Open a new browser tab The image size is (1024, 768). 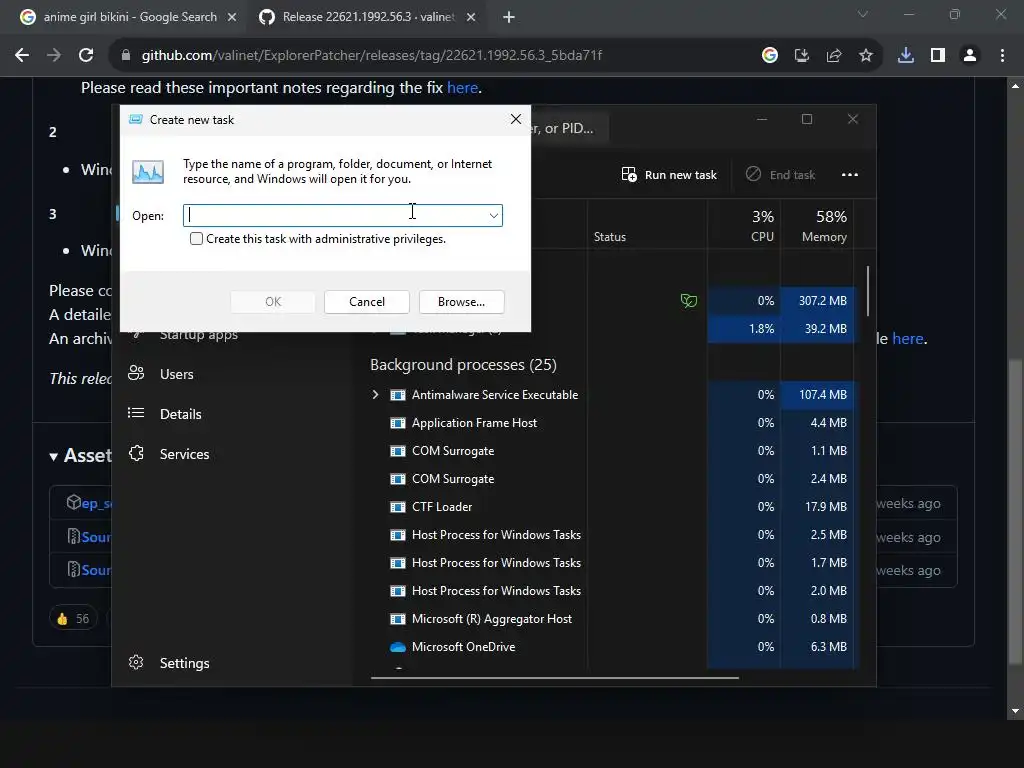point(509,17)
